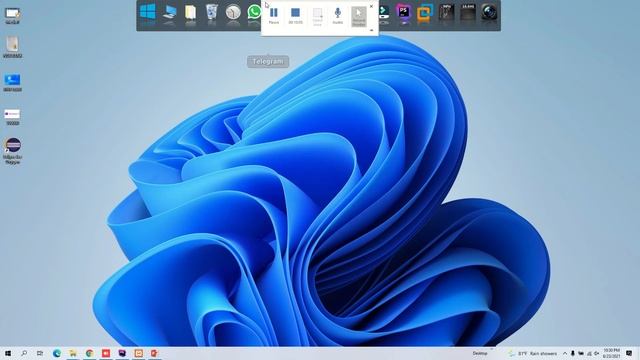
Task: Launch WhatsApp from the top dock
Action: pyautogui.click(x=254, y=12)
